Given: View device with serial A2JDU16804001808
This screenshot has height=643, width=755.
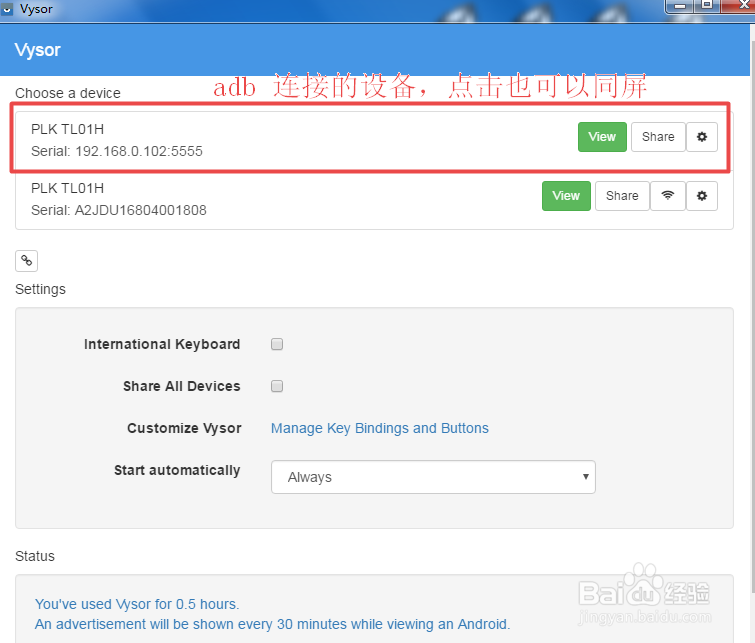Looking at the screenshot, I should (x=566, y=196).
